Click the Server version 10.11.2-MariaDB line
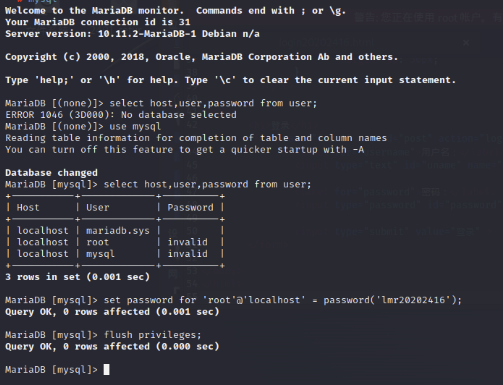 132,34
